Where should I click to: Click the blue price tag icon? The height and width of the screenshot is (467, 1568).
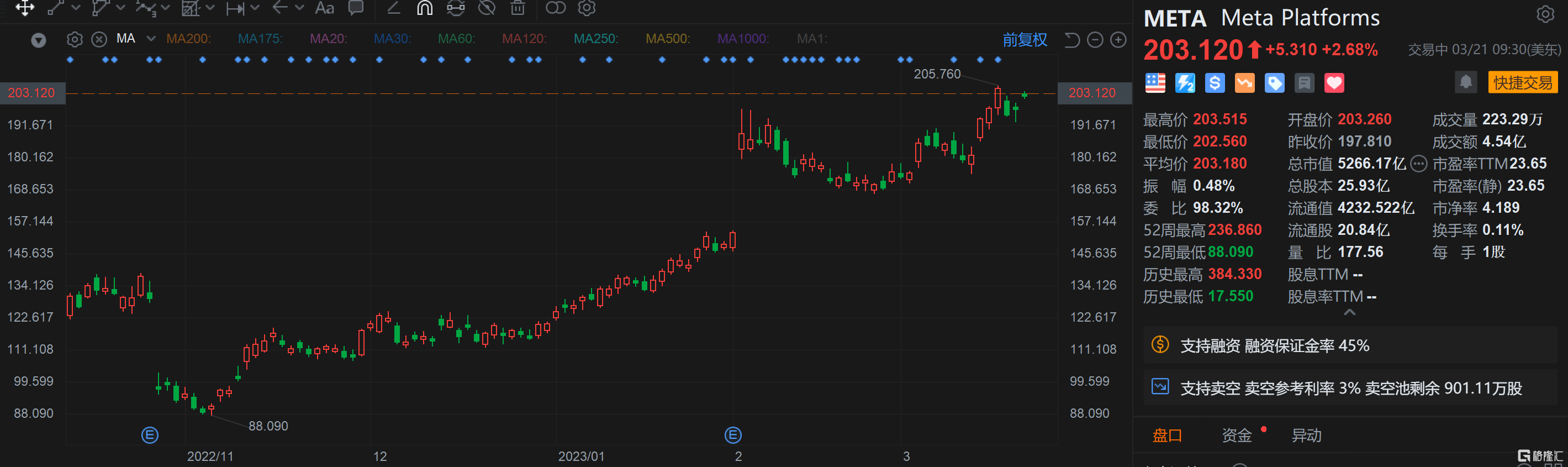(x=1274, y=83)
